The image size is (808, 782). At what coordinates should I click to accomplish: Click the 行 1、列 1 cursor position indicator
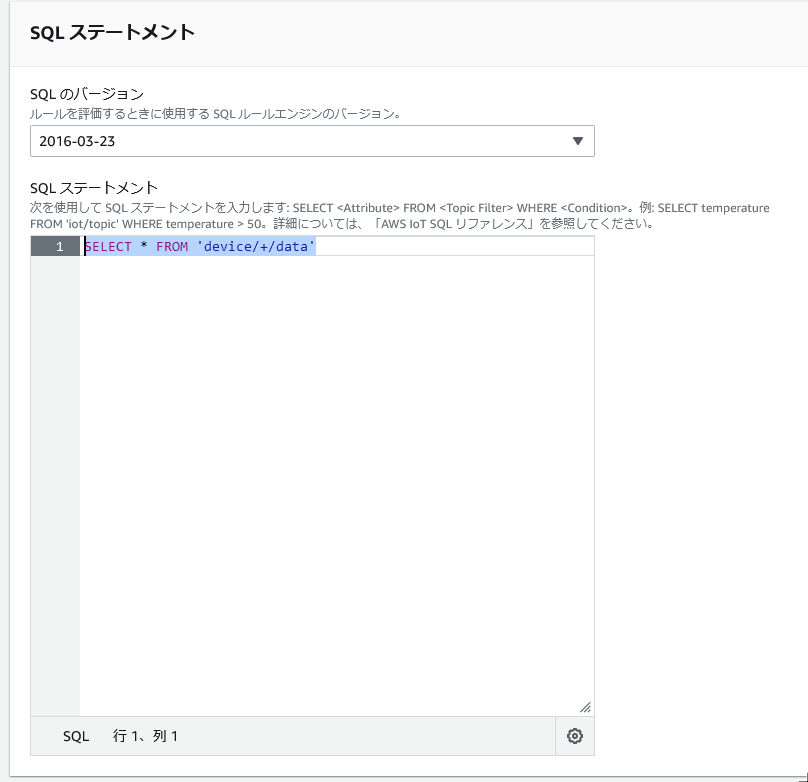coord(145,736)
